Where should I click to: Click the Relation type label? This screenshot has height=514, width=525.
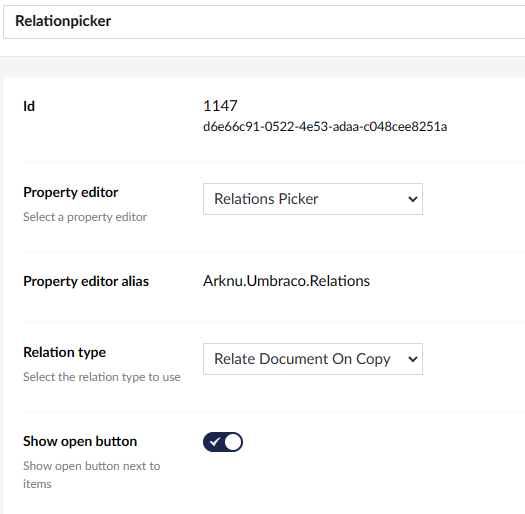tap(64, 352)
